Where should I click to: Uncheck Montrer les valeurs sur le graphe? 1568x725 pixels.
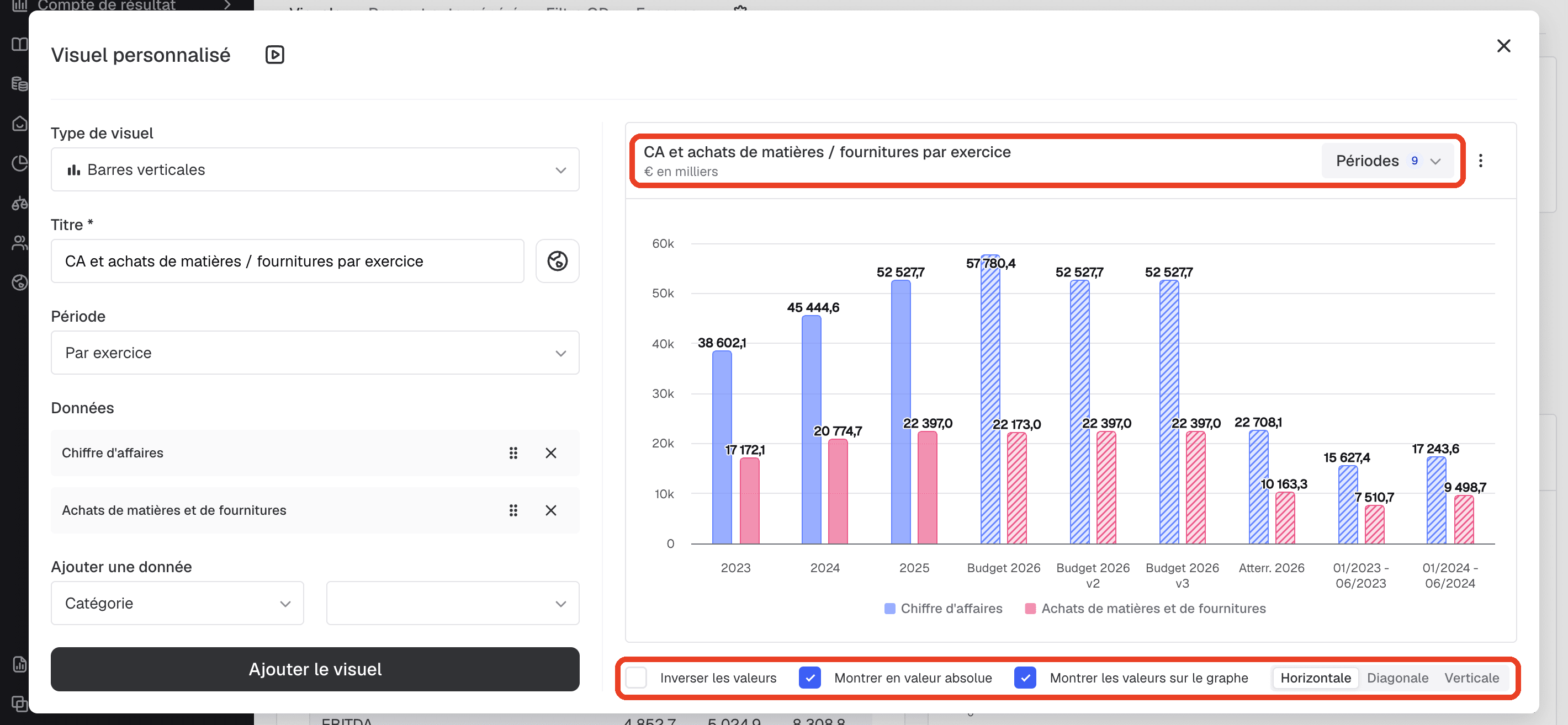[1025, 678]
